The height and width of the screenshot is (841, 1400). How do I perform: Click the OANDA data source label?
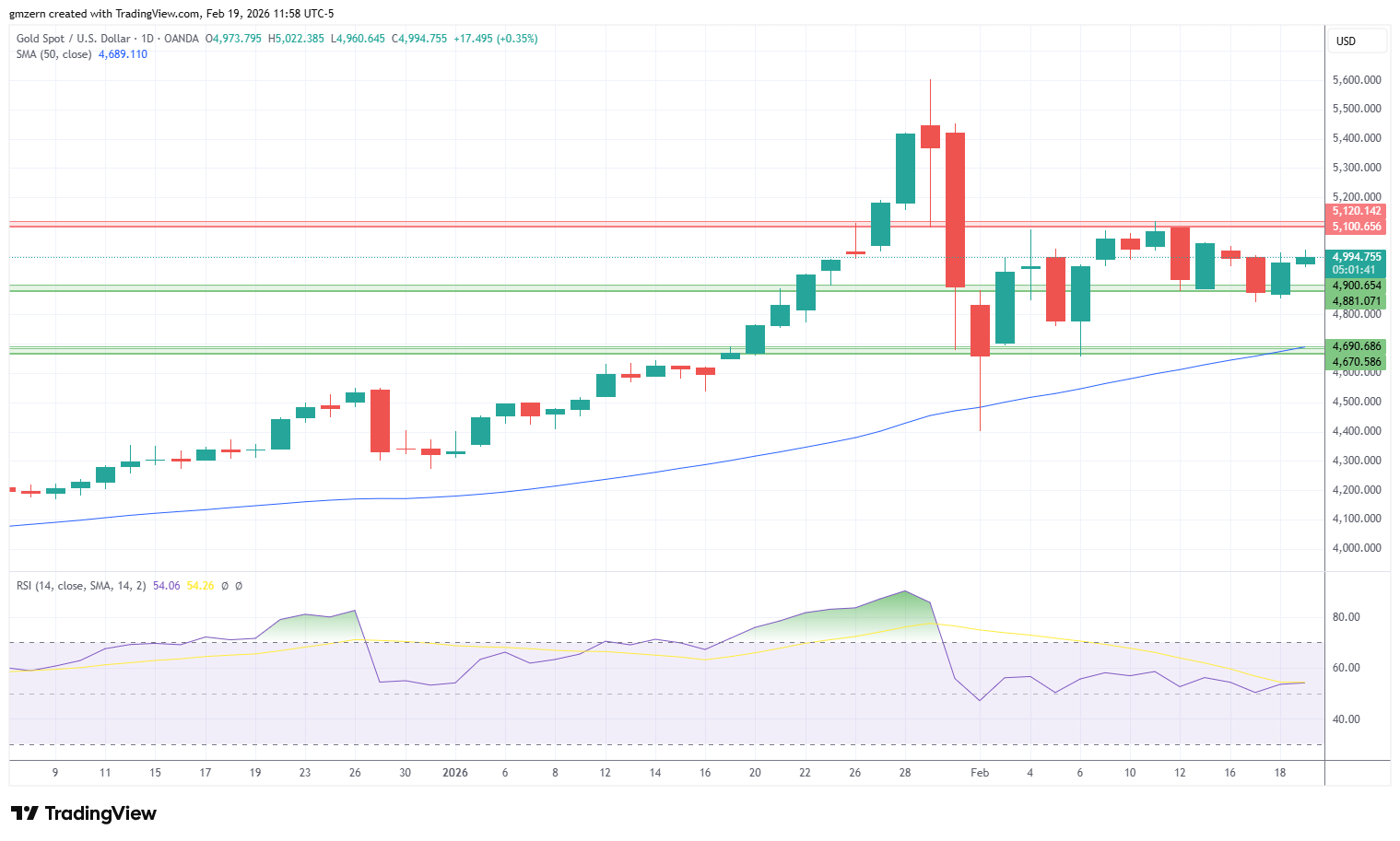point(182,39)
